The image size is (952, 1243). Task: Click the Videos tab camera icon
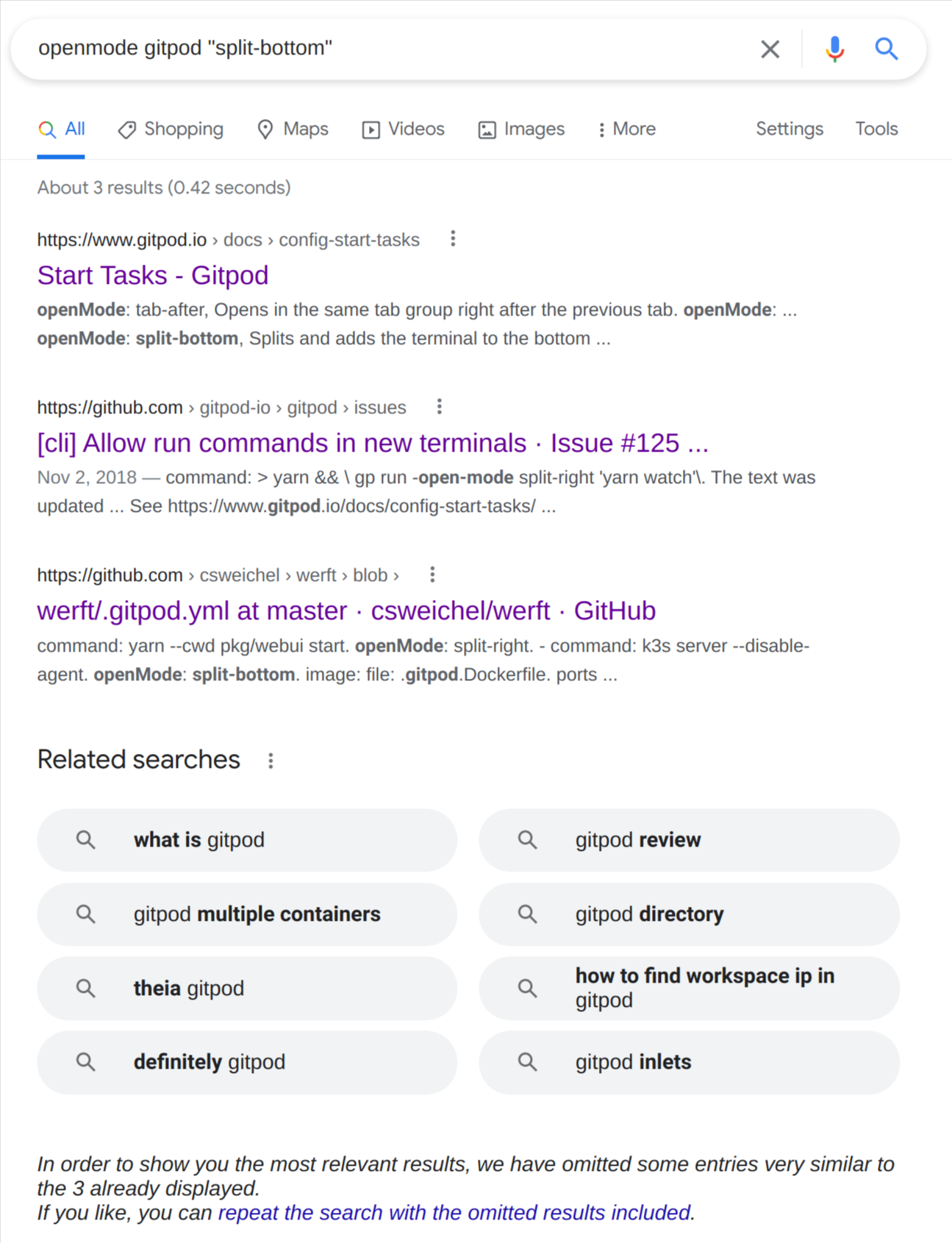(372, 129)
